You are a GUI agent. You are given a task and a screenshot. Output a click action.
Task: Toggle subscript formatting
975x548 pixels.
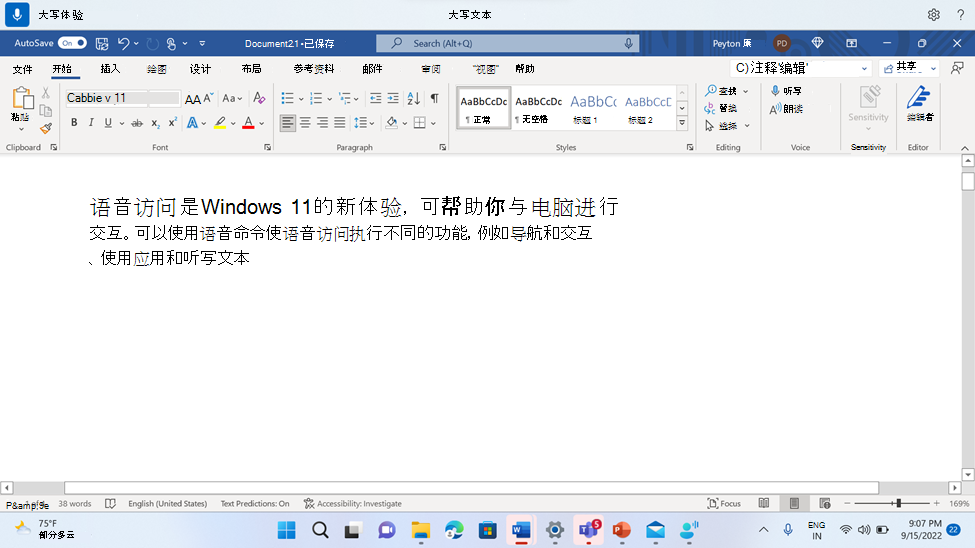(x=155, y=123)
